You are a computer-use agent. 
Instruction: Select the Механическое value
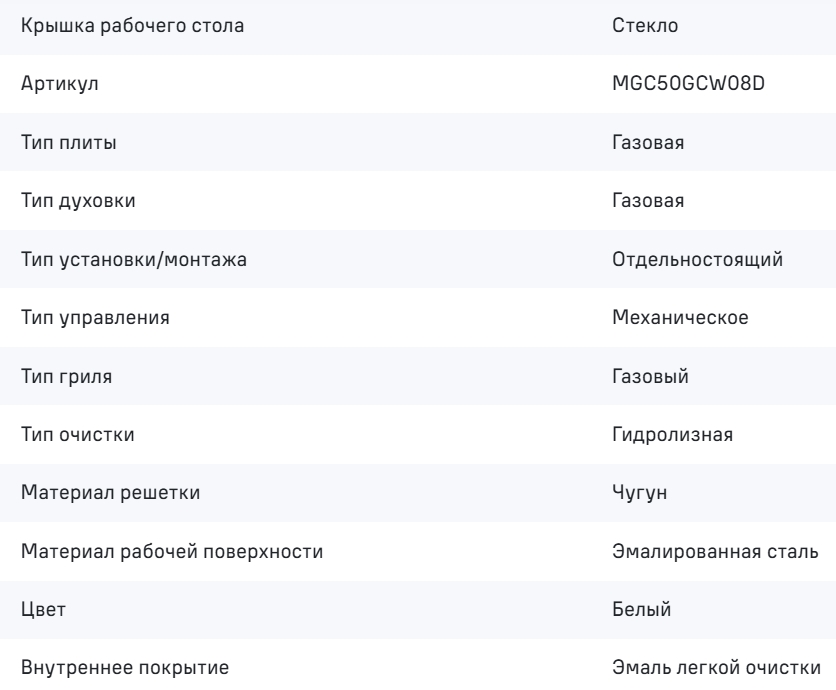tap(681, 319)
